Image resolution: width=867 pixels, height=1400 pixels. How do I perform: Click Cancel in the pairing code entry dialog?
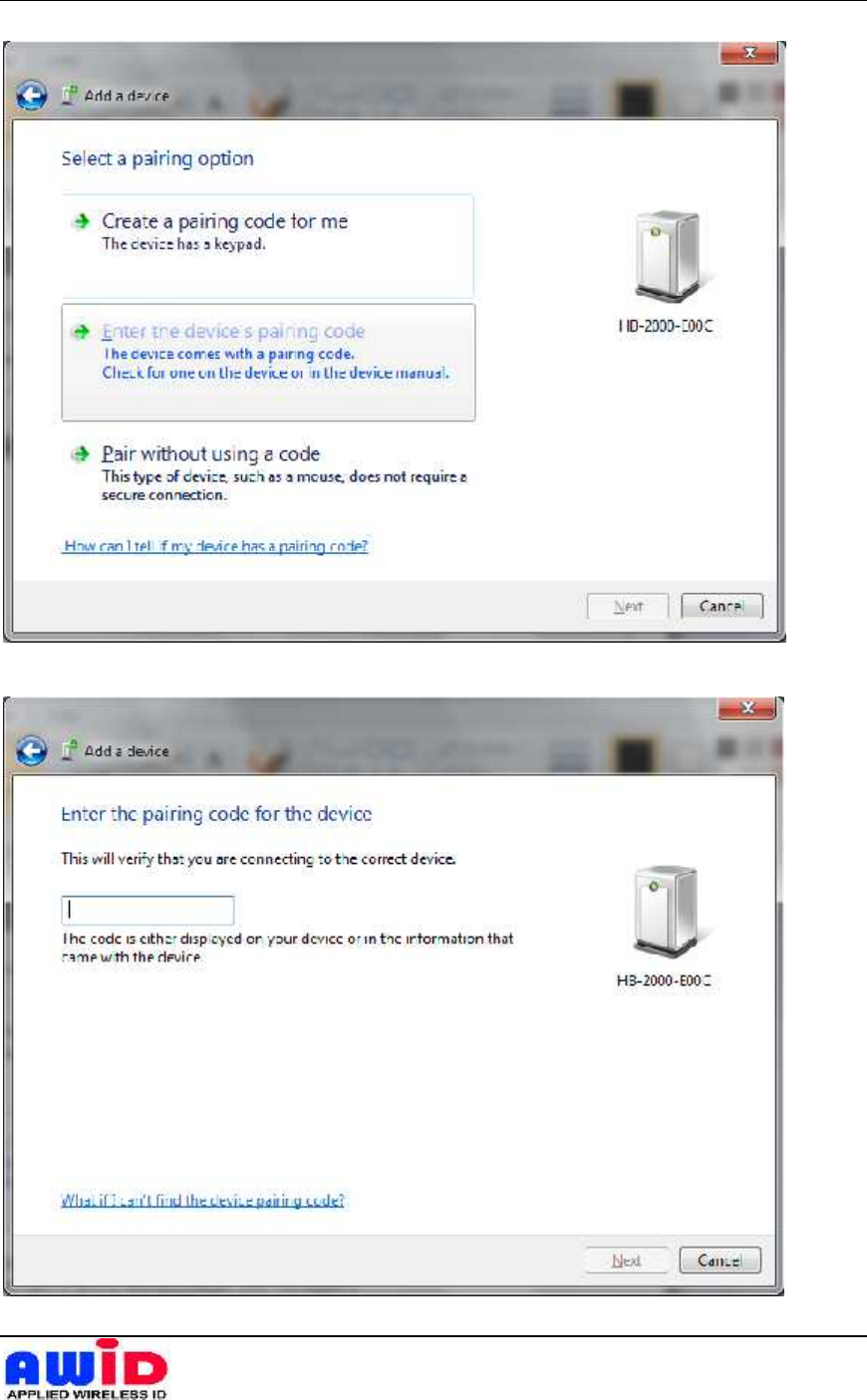click(x=721, y=1260)
